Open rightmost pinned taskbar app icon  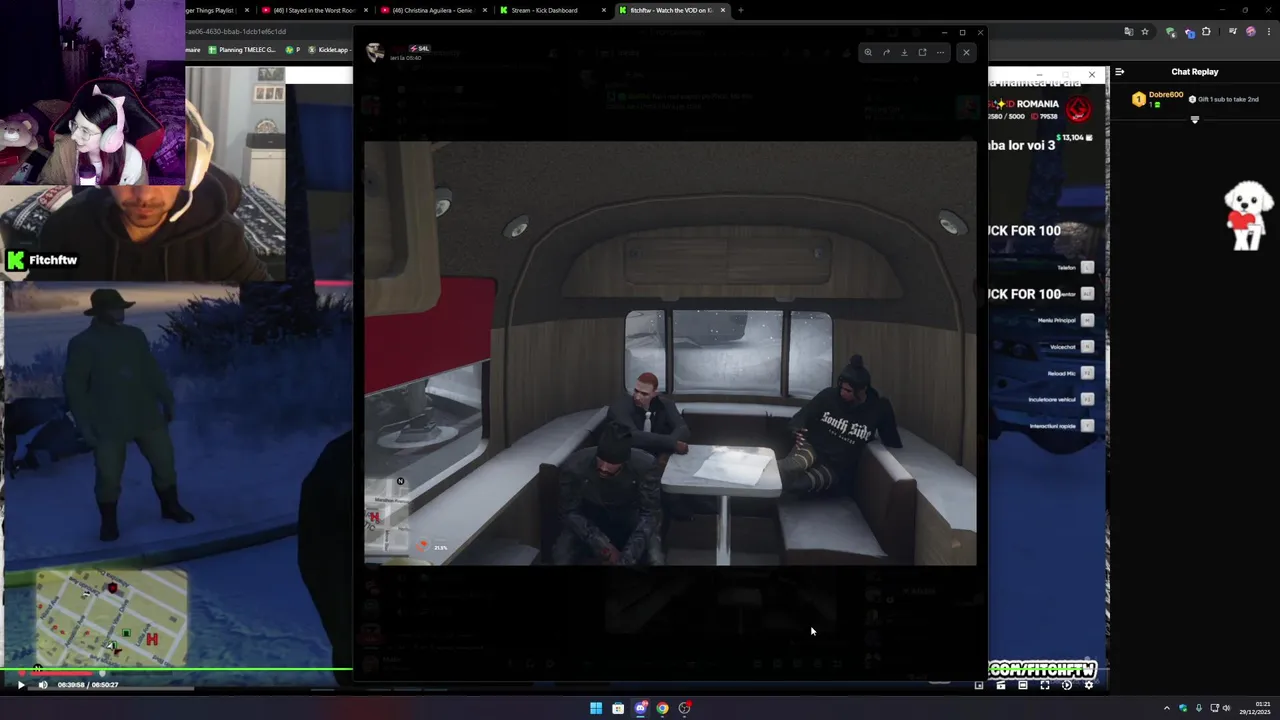pyautogui.click(x=685, y=708)
